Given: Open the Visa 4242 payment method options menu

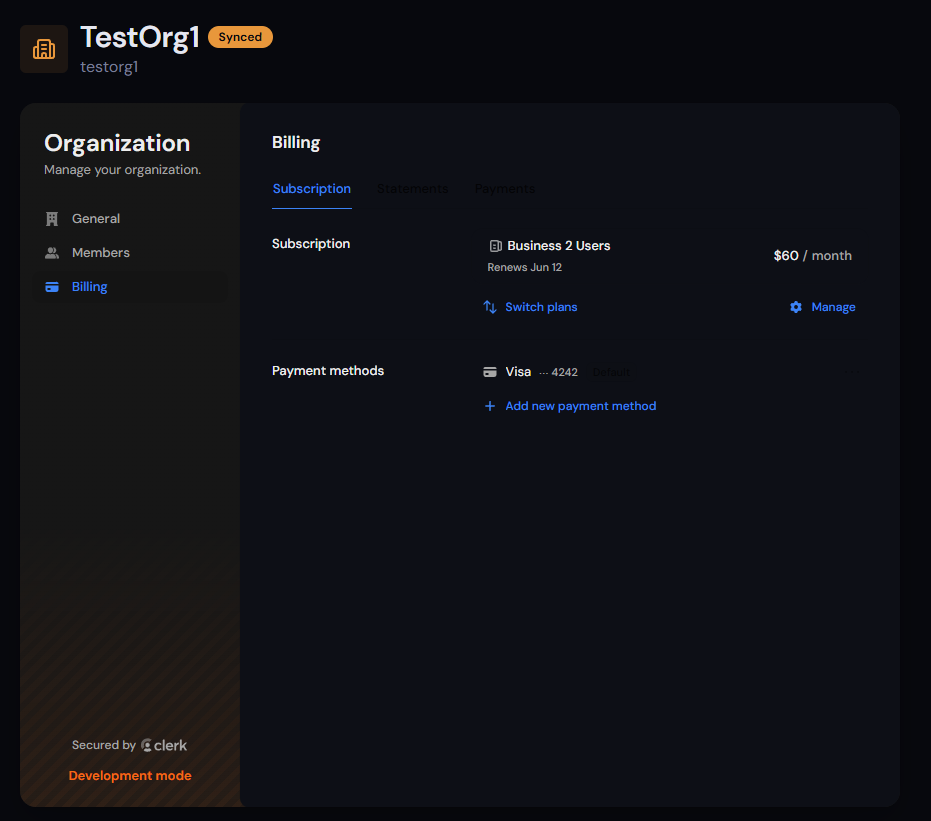Looking at the screenshot, I should point(852,372).
